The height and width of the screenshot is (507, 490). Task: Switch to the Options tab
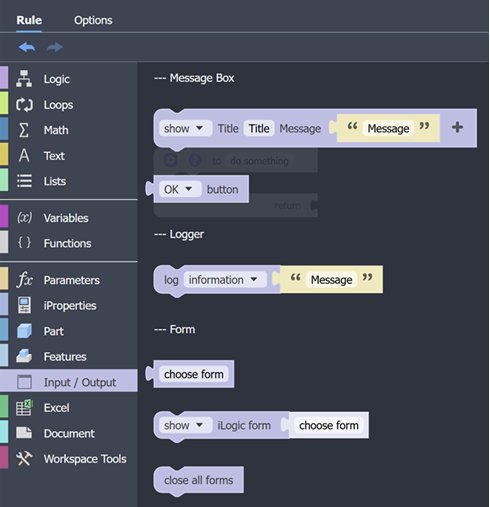click(93, 20)
